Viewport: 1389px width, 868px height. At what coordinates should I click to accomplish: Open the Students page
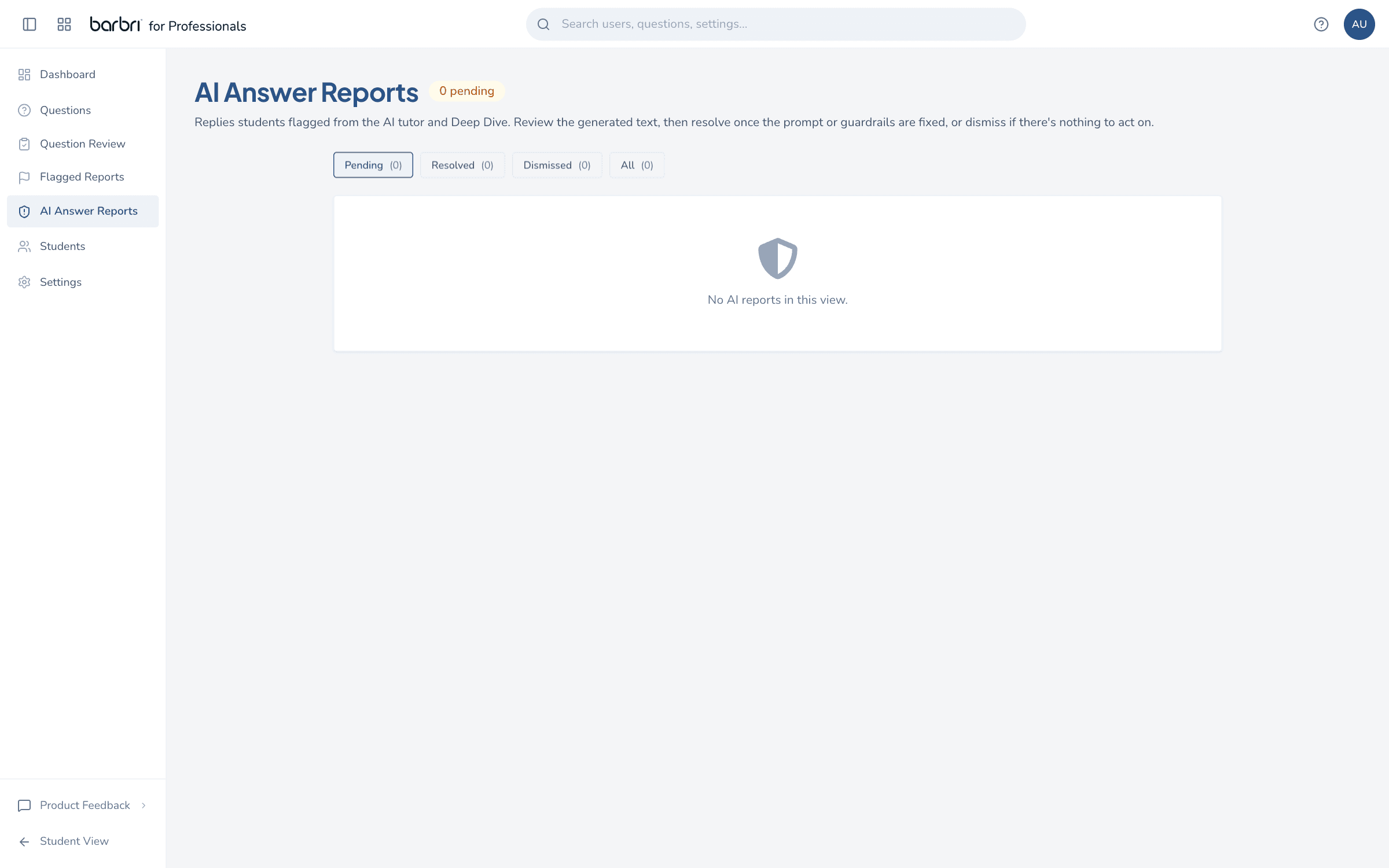(83, 247)
